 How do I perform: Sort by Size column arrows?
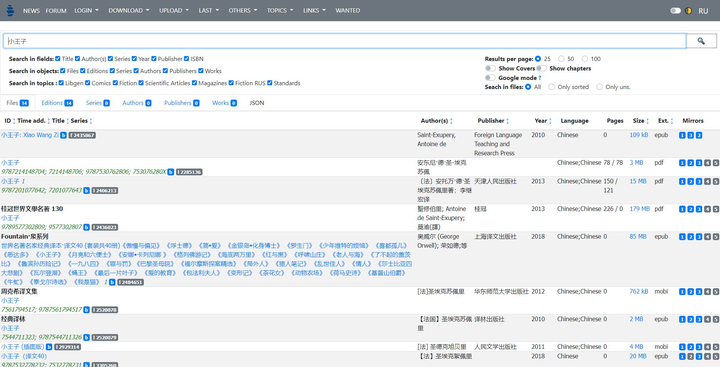tap(647, 121)
